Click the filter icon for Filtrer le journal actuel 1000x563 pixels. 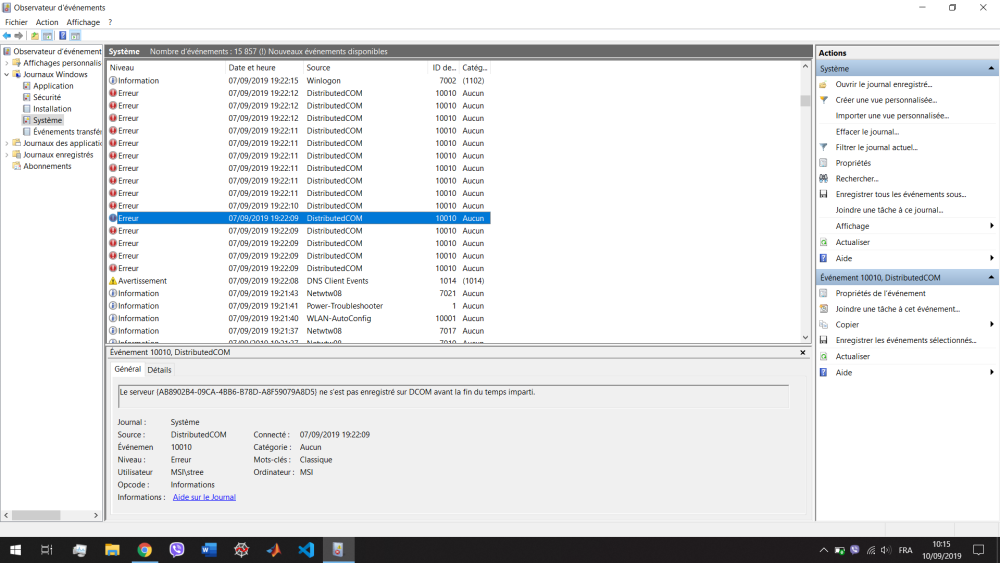[x=823, y=147]
